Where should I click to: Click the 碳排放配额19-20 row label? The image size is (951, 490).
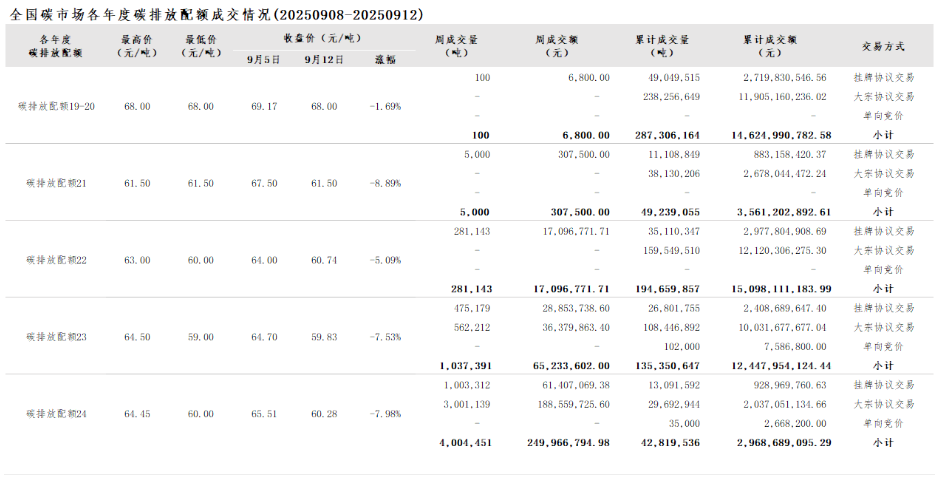pyautogui.click(x=56, y=106)
